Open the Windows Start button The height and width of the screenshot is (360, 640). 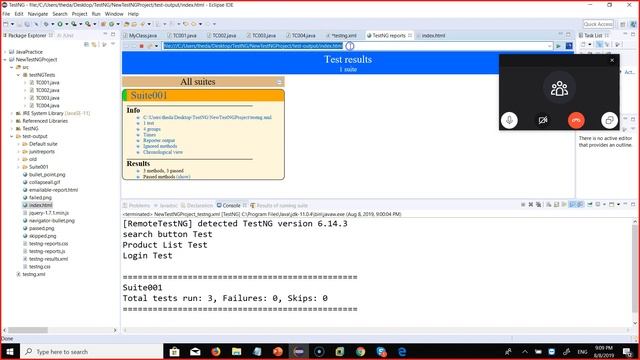click(x=9, y=351)
